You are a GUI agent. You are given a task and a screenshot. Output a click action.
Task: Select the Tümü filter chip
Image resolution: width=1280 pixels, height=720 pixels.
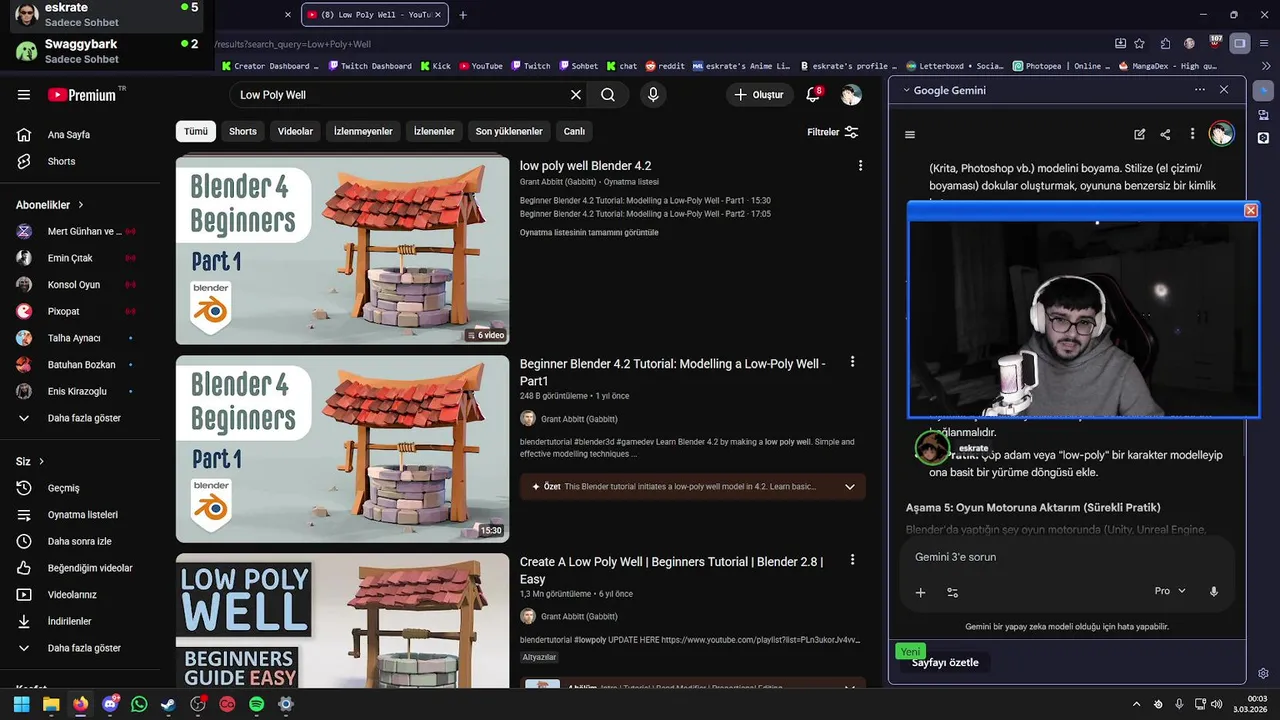pyautogui.click(x=196, y=131)
